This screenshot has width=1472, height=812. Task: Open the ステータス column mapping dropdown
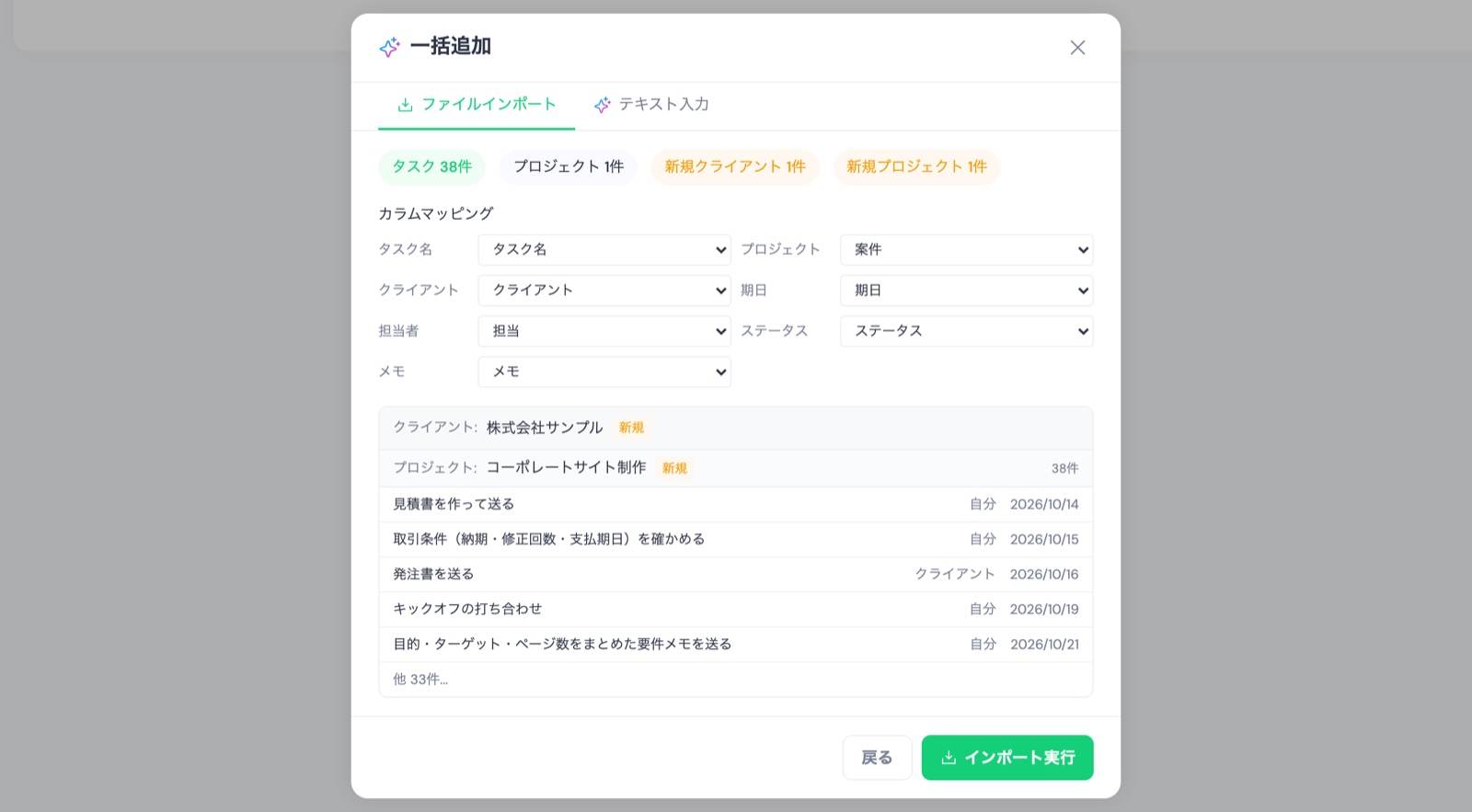(967, 331)
